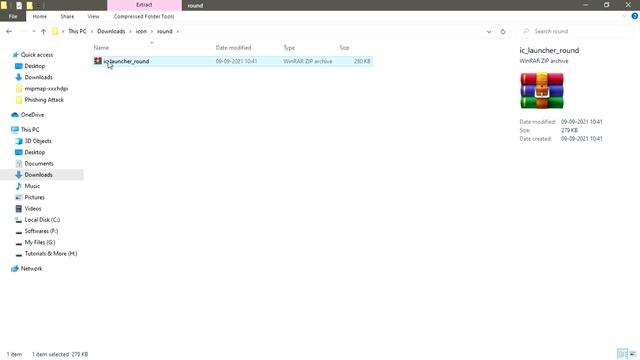Go back with the Back arrow
640x360 pixels.
pos(9,31)
